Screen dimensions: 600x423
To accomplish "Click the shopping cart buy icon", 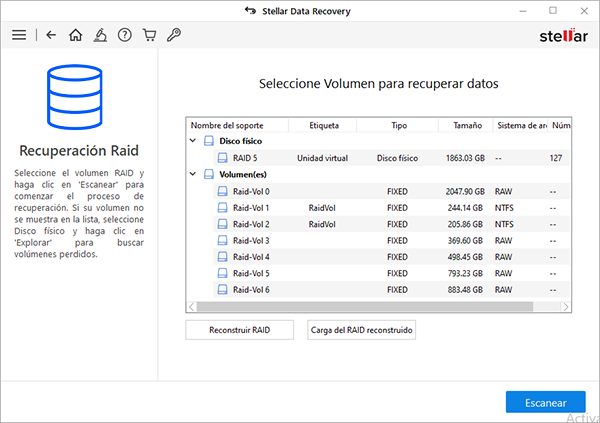I will [149, 35].
